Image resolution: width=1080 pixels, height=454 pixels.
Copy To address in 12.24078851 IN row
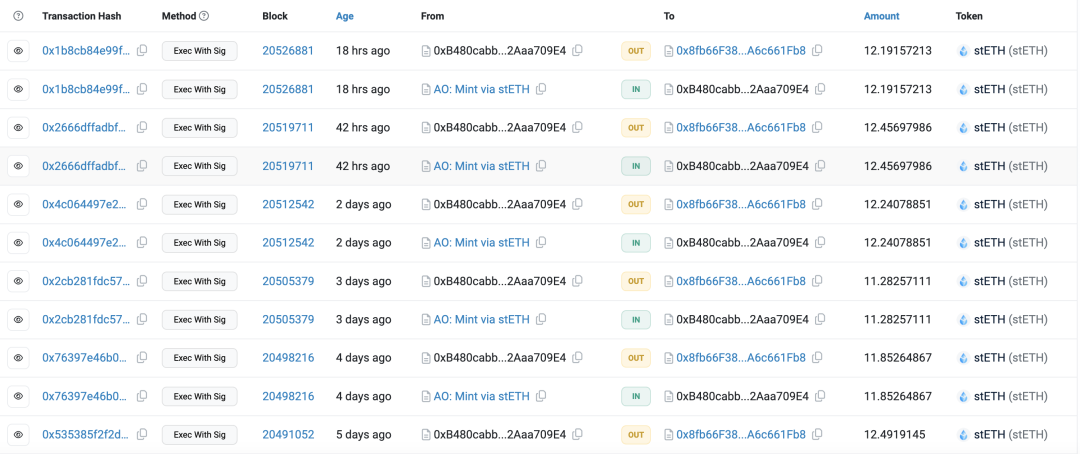820,243
